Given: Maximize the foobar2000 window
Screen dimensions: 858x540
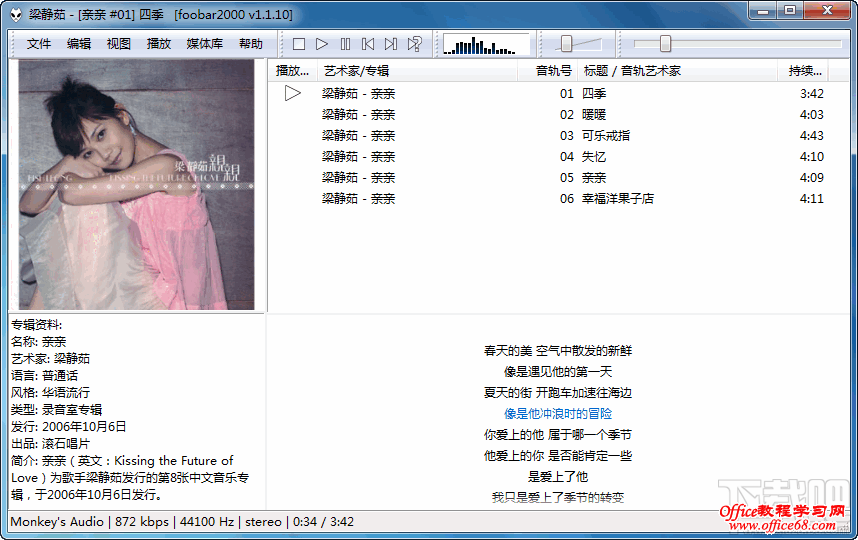Looking at the screenshot, I should tap(790, 11).
